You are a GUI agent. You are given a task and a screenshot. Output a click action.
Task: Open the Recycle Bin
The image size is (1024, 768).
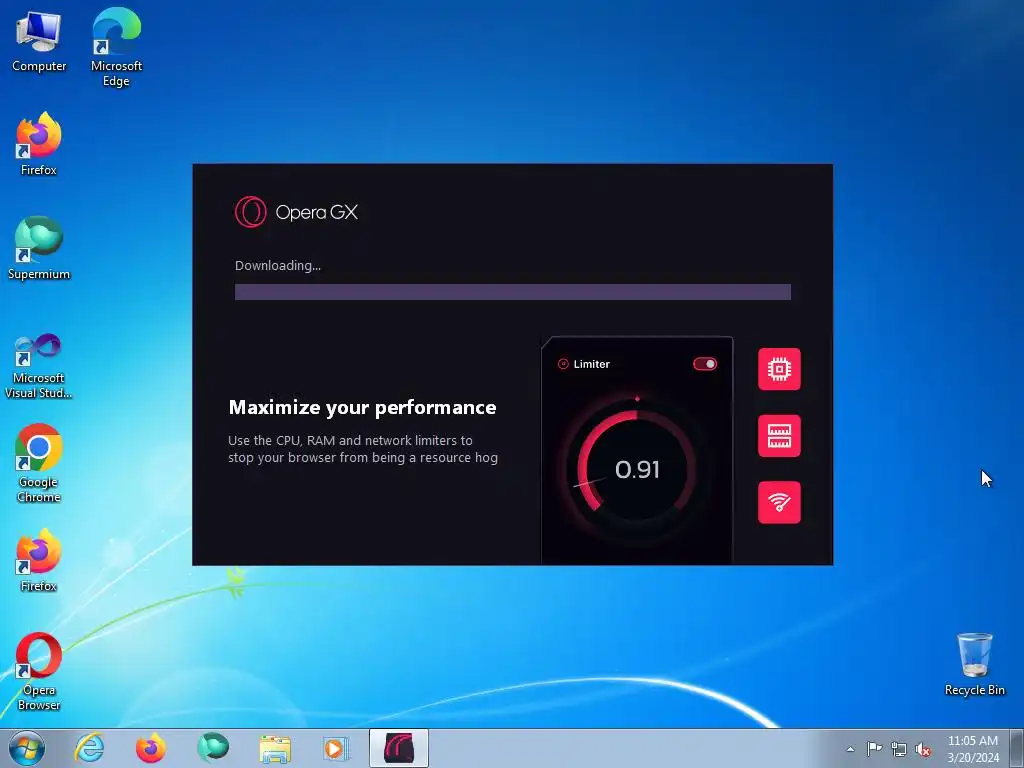click(974, 664)
